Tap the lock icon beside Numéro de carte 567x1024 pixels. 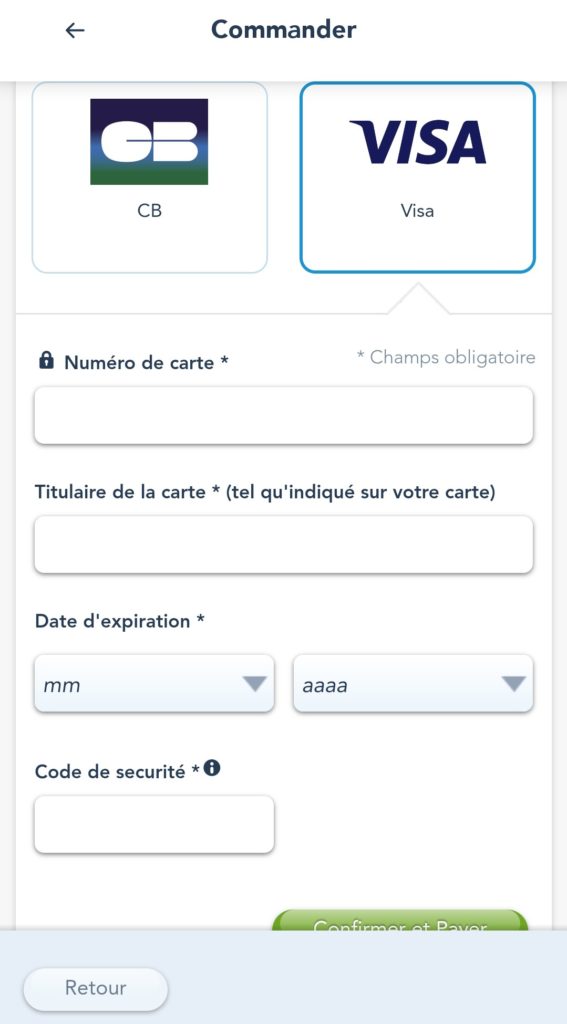point(46,360)
